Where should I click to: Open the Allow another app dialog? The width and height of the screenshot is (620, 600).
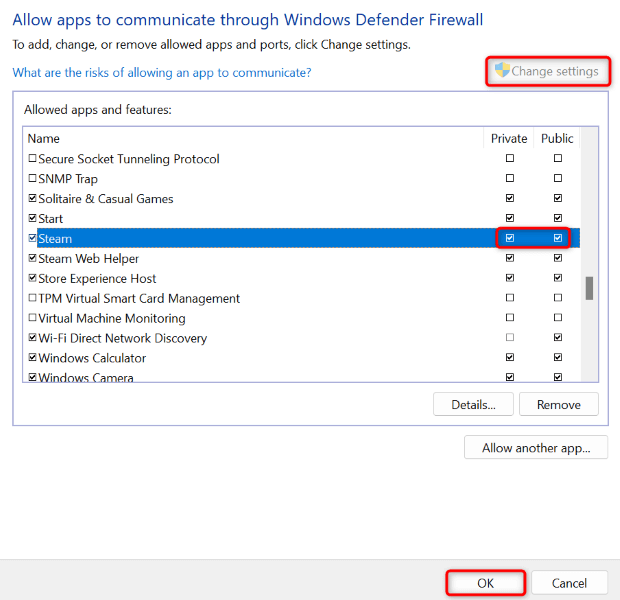pos(535,448)
